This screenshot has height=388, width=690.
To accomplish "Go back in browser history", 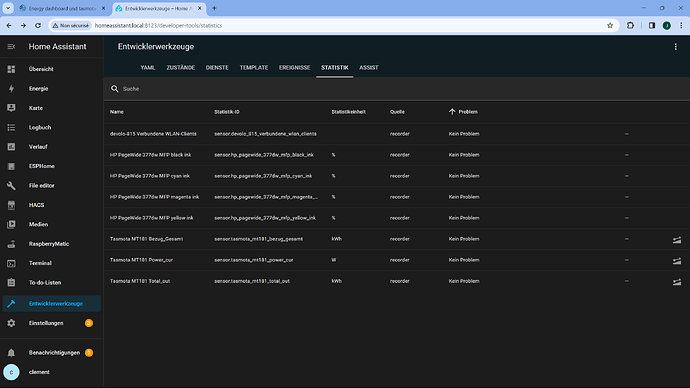I will click(9, 26).
